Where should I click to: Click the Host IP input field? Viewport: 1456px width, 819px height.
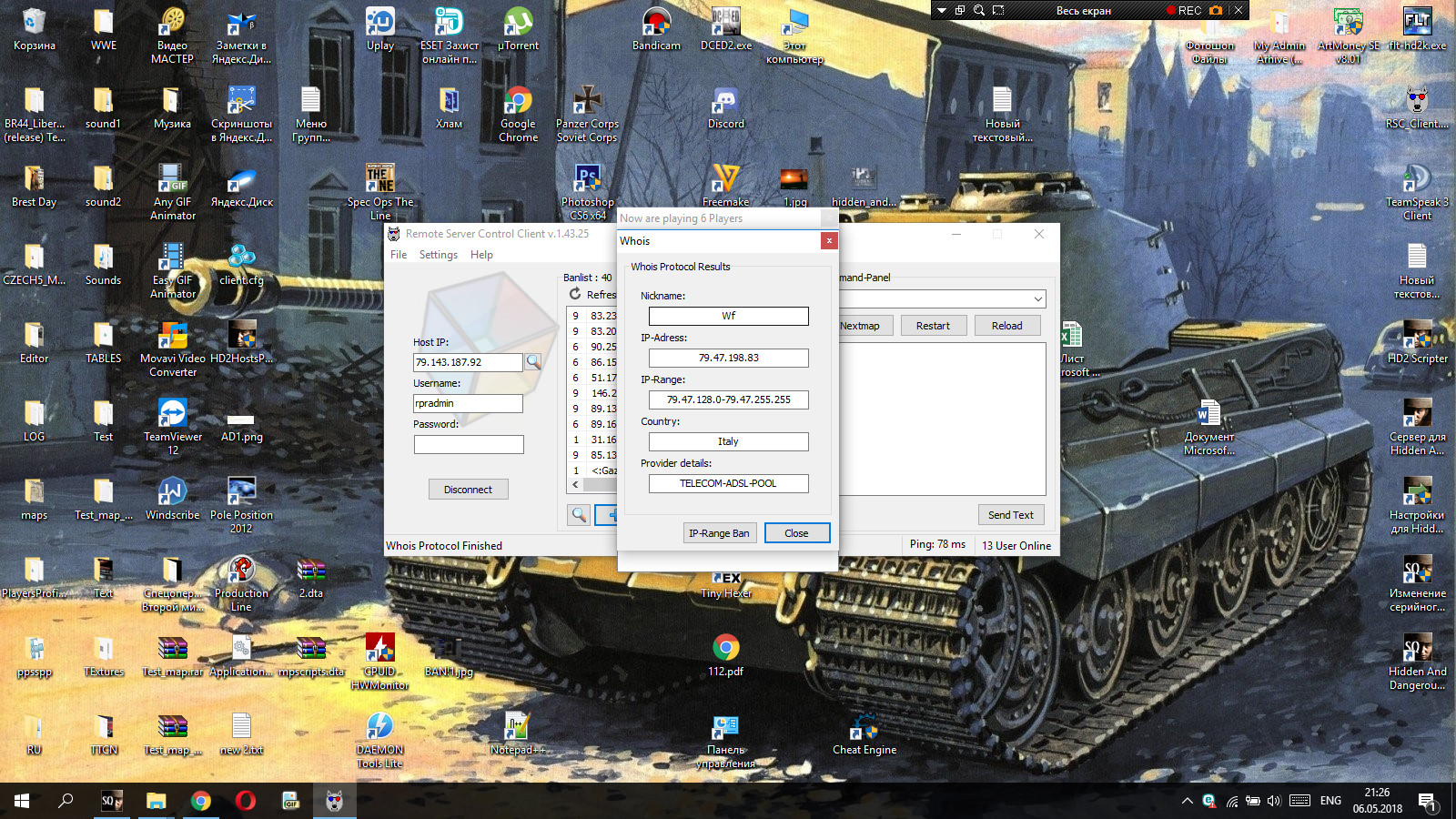[468, 362]
